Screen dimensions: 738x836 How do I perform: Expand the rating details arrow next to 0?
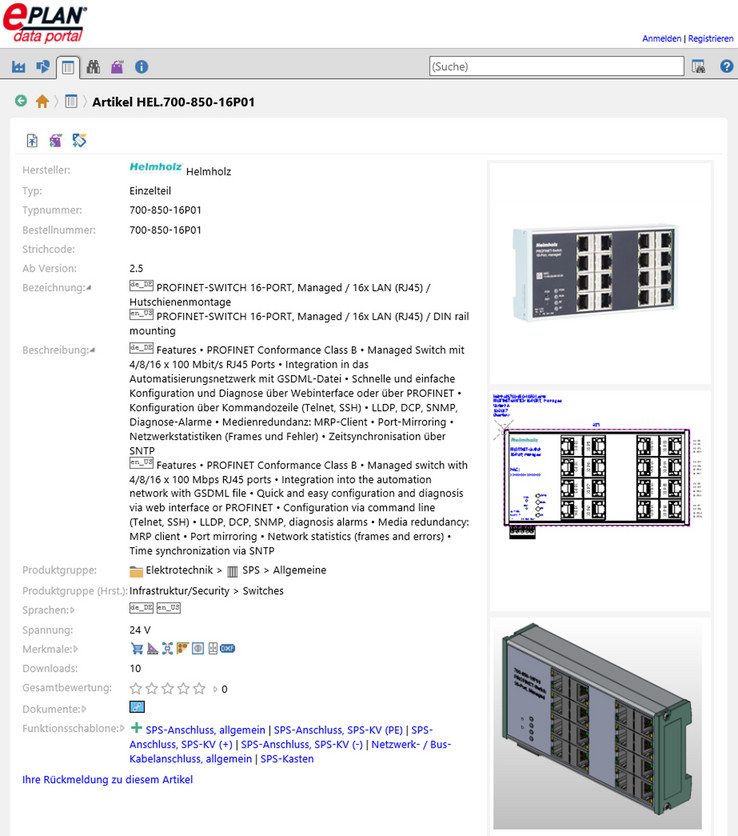pos(215,689)
